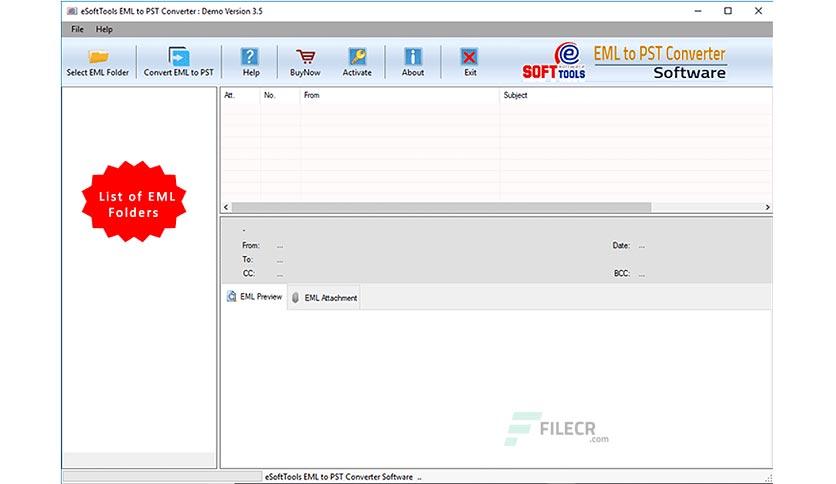The width and height of the screenshot is (836, 484).
Task: Click the No. column header
Action: [280, 95]
